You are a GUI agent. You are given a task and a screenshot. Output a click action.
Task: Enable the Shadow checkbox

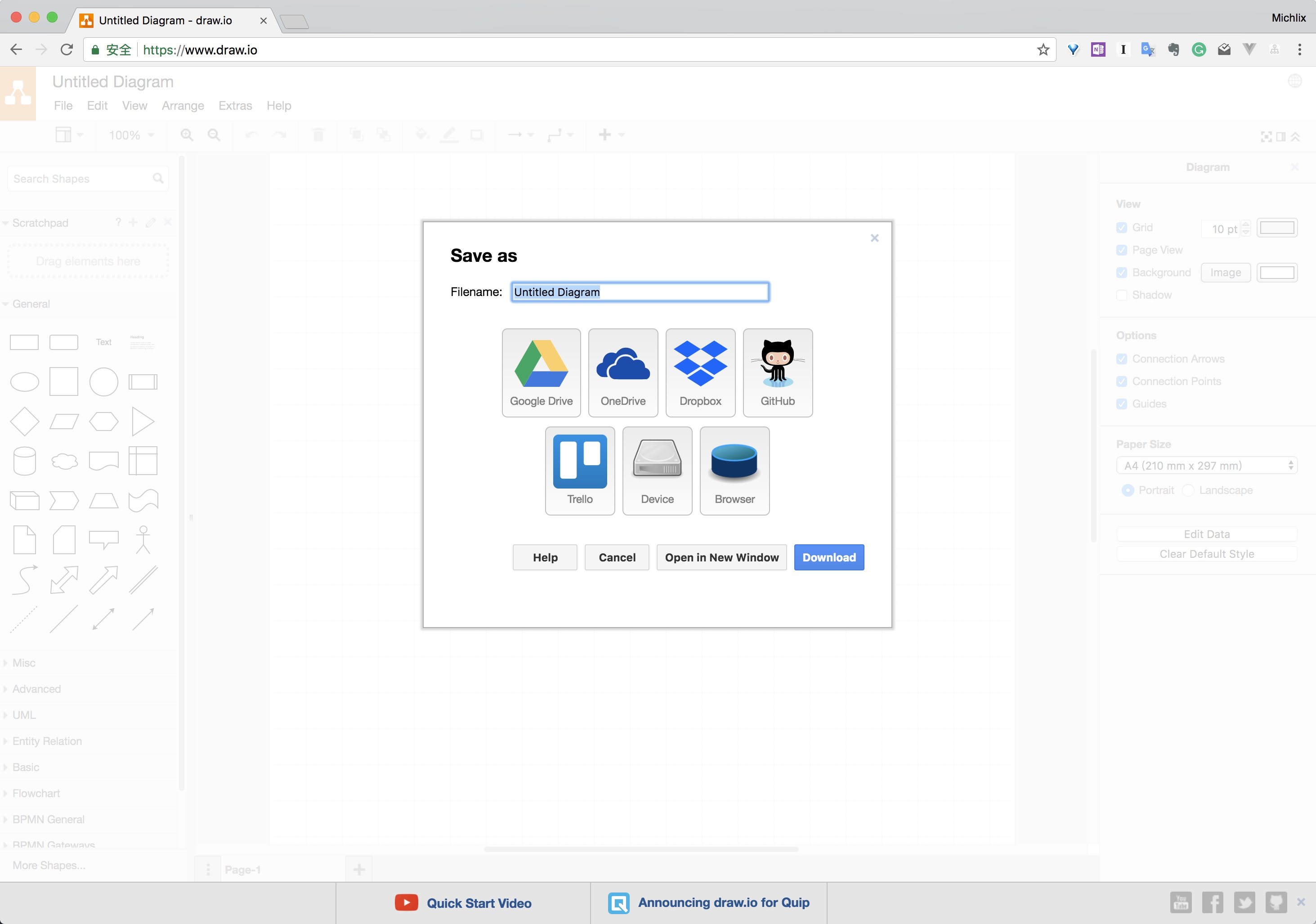[1122, 295]
